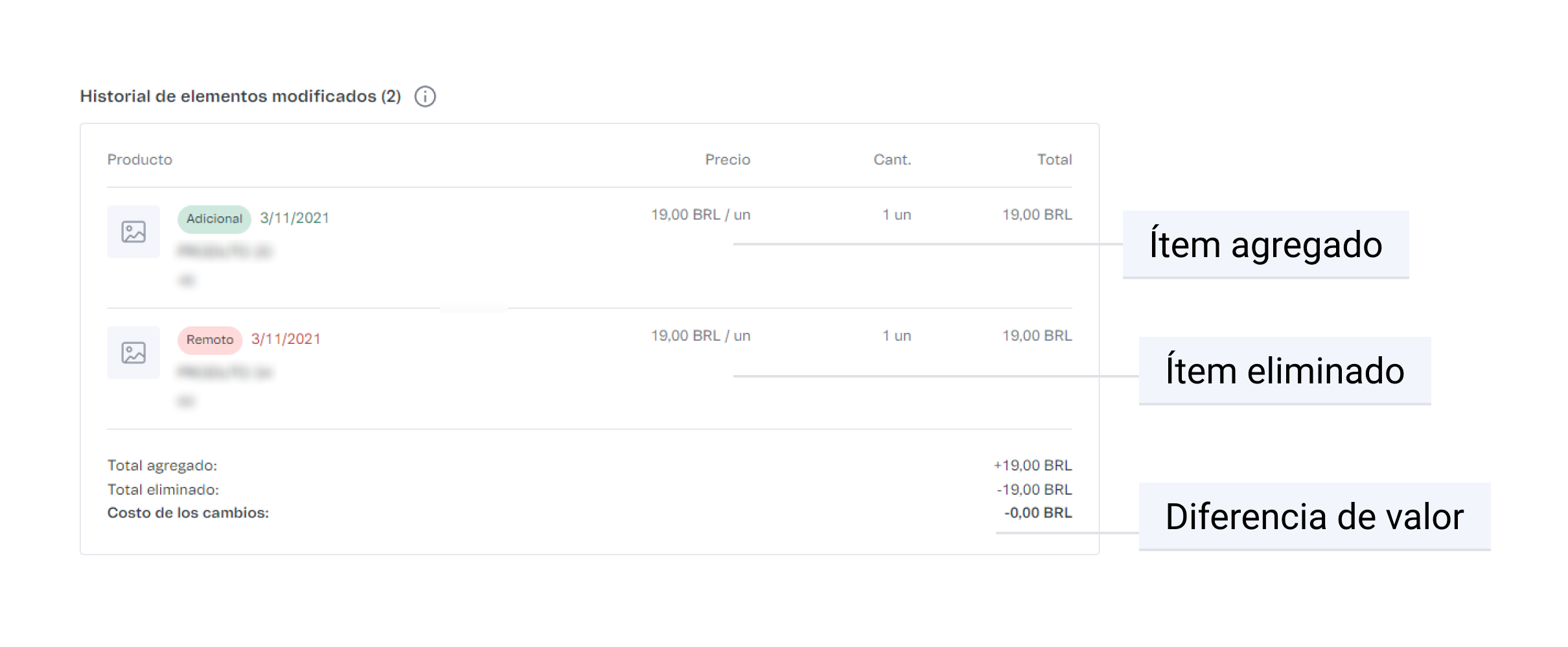Screen dimensions: 1568x647
Task: Click the -0,00 BRL change cost value
Action: coord(1038,513)
